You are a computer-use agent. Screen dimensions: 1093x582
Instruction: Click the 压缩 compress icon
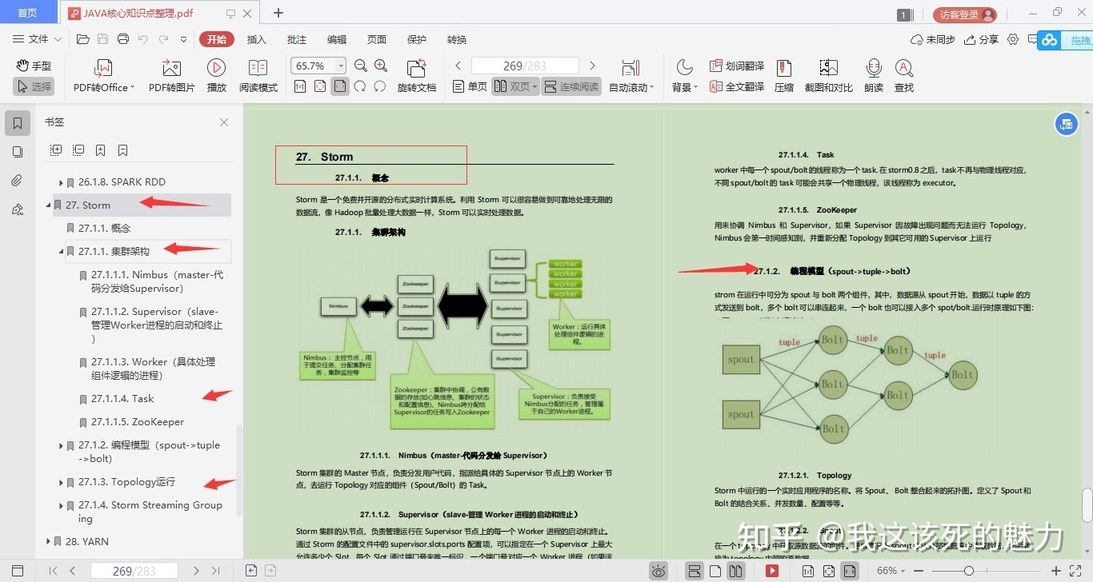pyautogui.click(x=784, y=68)
